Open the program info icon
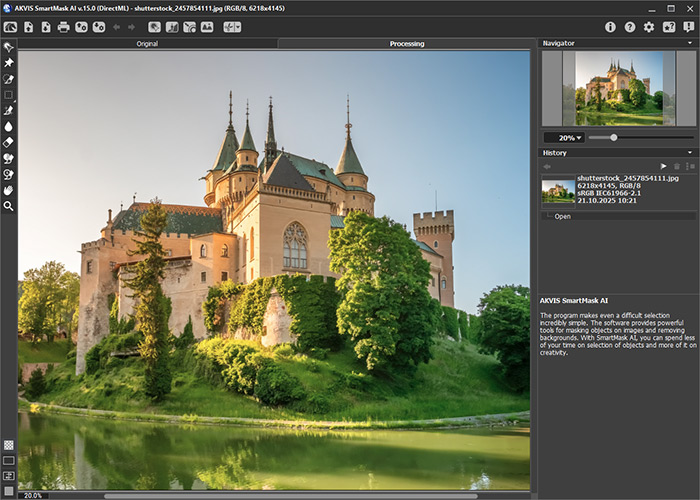The image size is (700, 500). click(x=612, y=27)
